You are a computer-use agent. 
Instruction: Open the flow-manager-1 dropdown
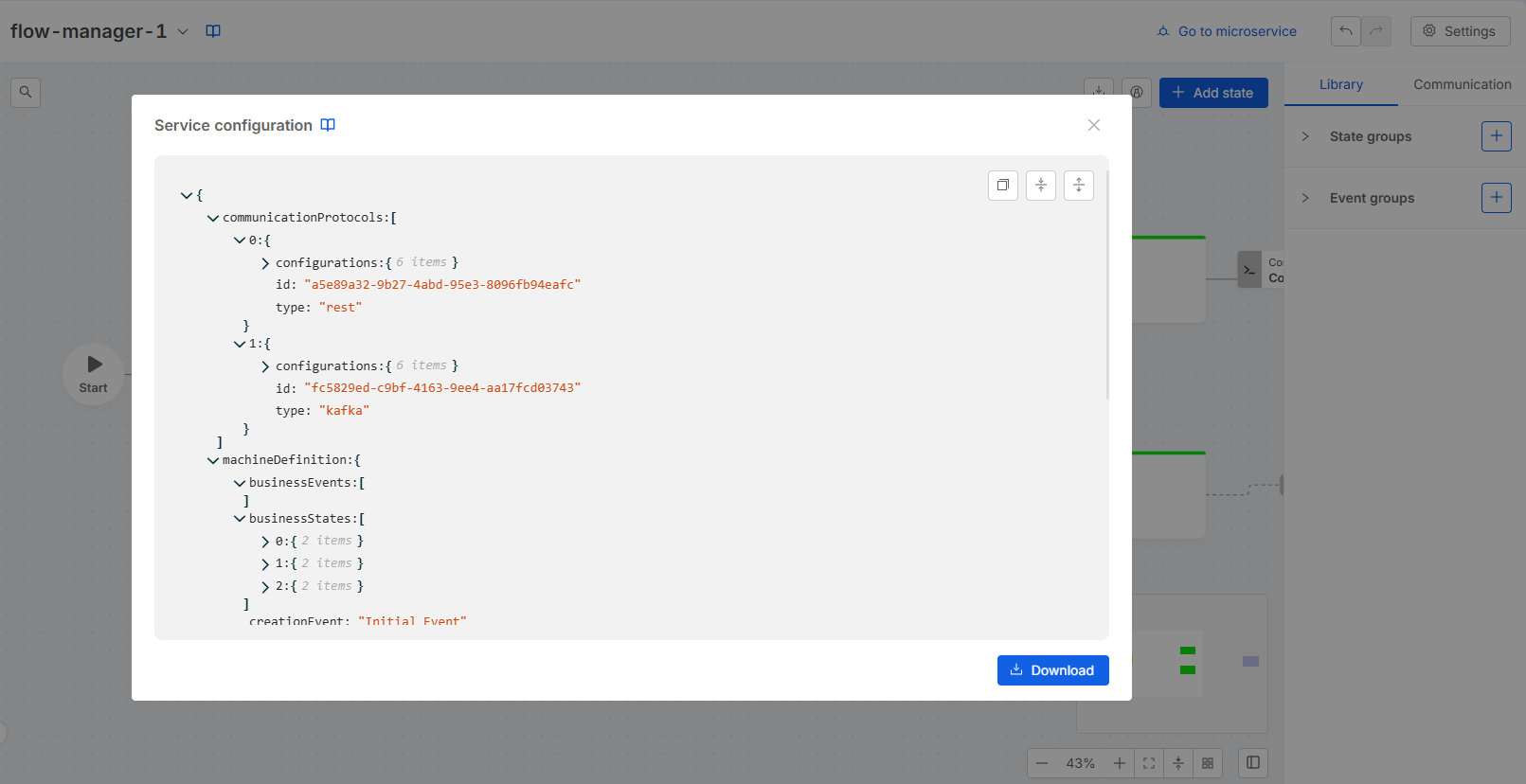point(183,31)
